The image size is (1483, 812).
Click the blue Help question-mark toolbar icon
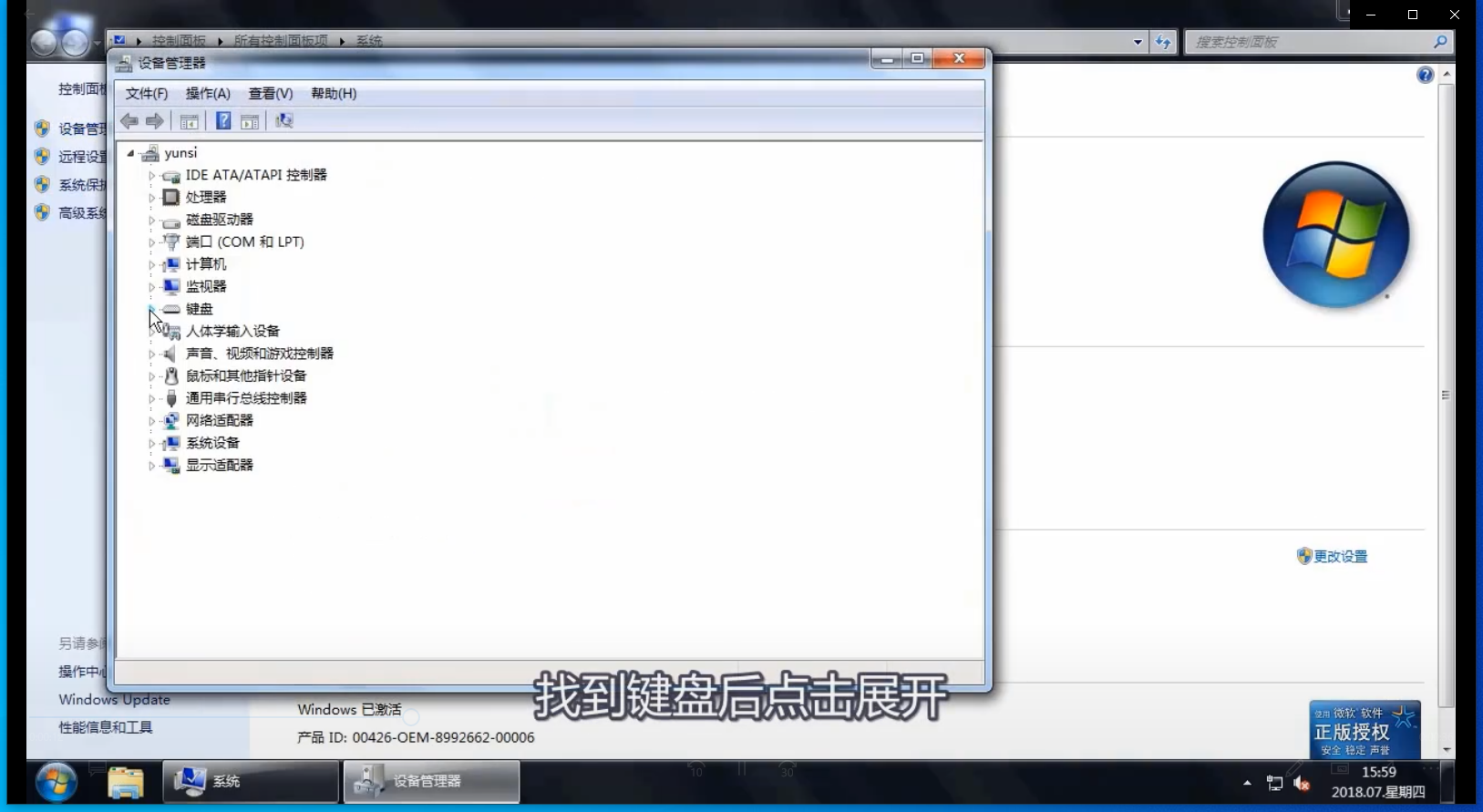coord(223,121)
